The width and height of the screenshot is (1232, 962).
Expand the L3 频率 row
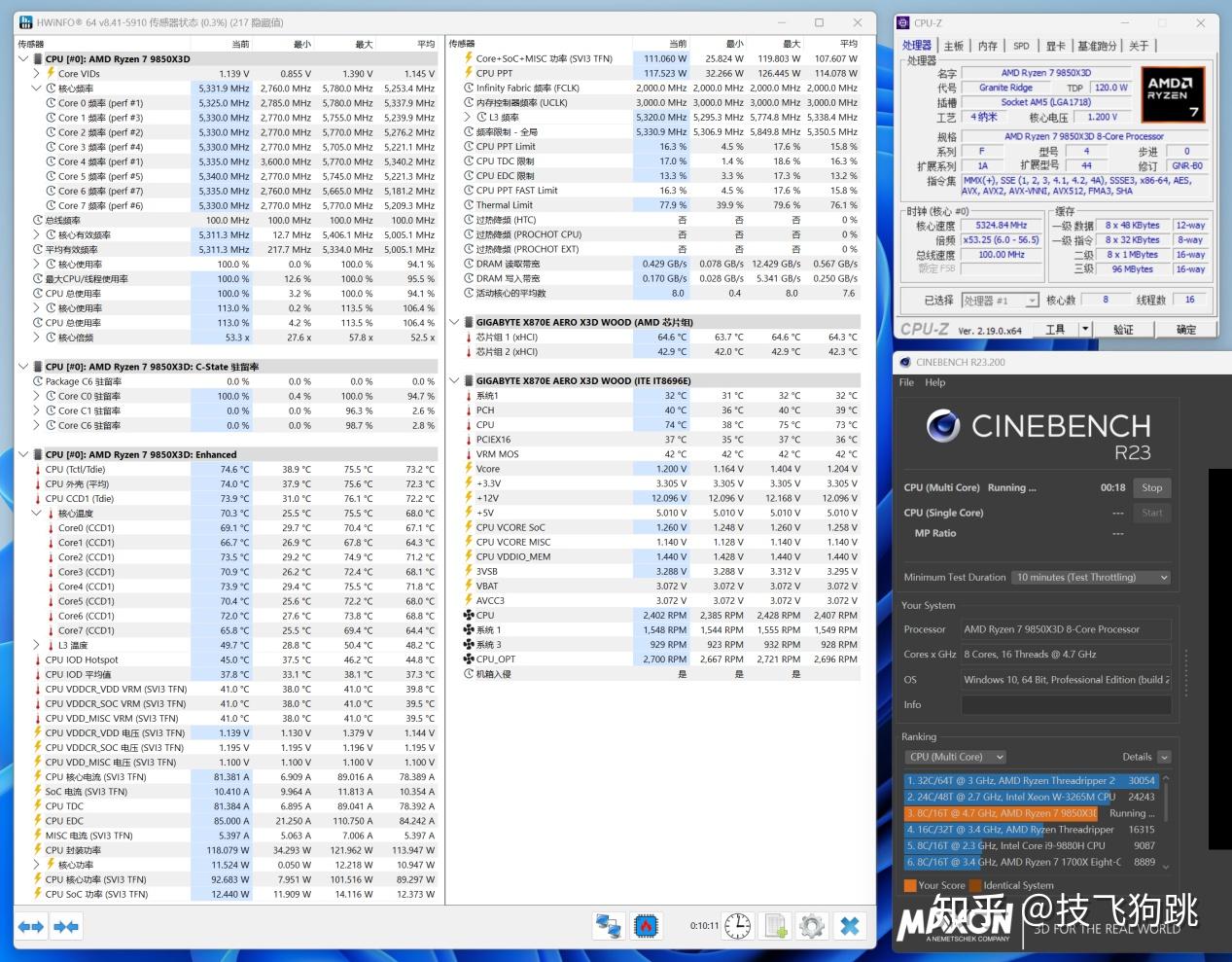tap(469, 118)
